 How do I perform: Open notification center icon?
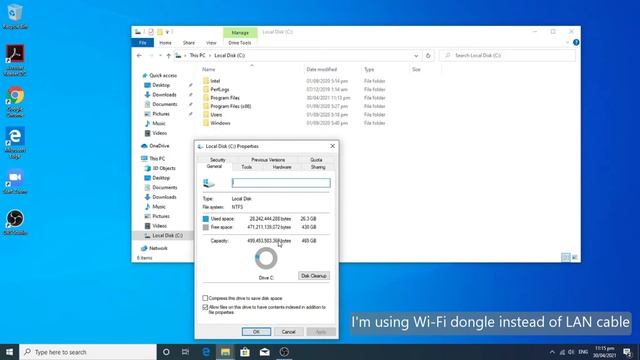click(627, 352)
